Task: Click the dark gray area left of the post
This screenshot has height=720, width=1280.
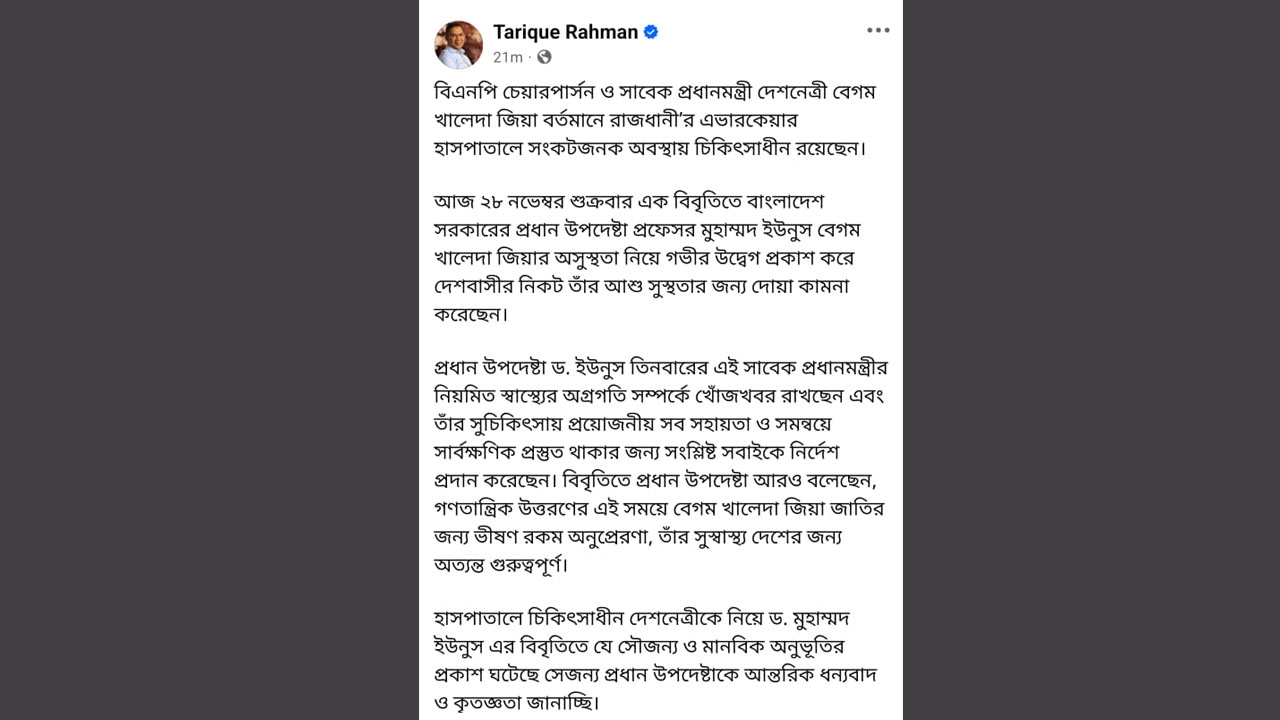Action: point(209,360)
